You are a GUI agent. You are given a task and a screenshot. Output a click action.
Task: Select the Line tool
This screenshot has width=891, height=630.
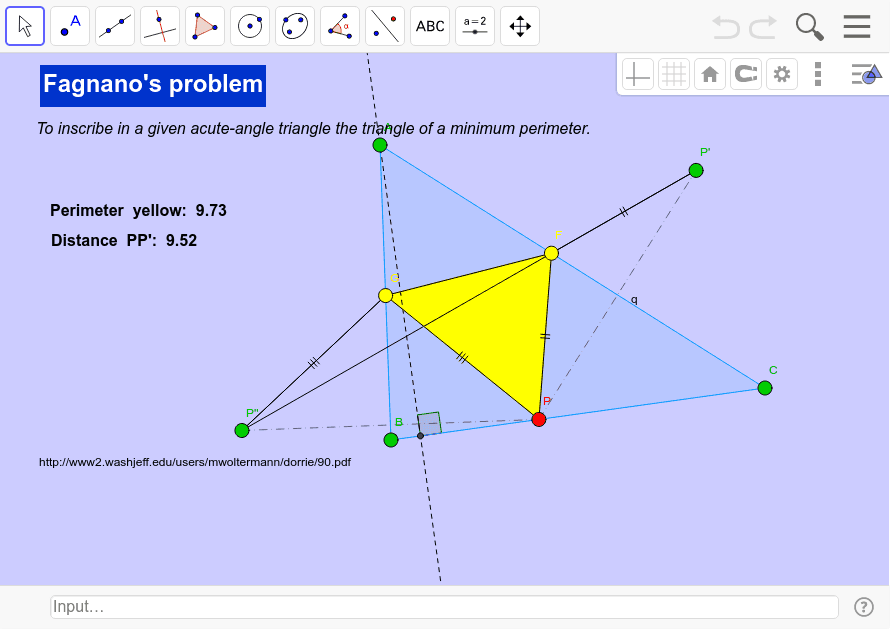coord(114,25)
